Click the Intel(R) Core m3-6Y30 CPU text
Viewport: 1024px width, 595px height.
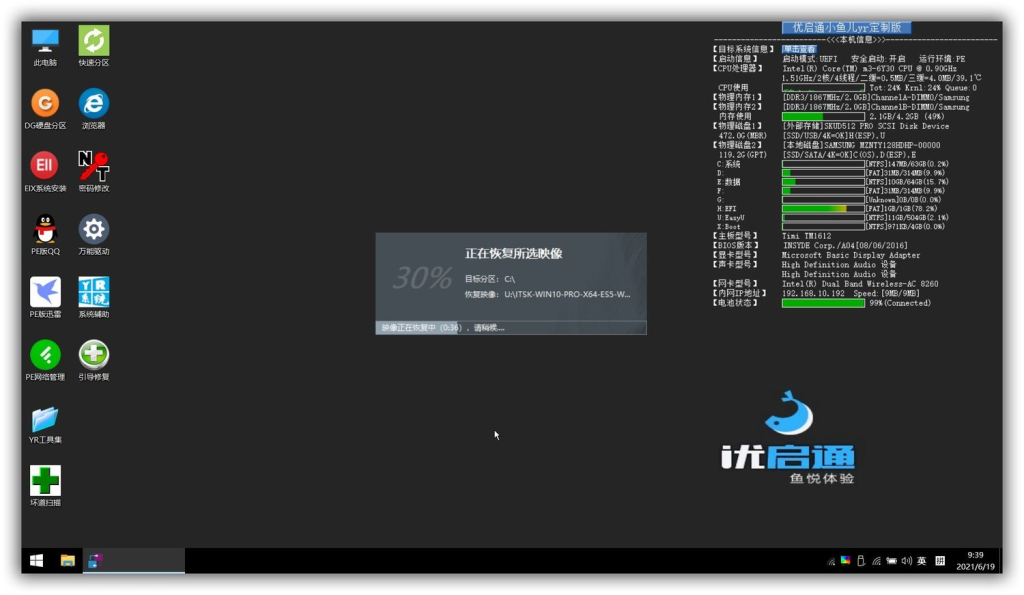pyautogui.click(x=869, y=69)
